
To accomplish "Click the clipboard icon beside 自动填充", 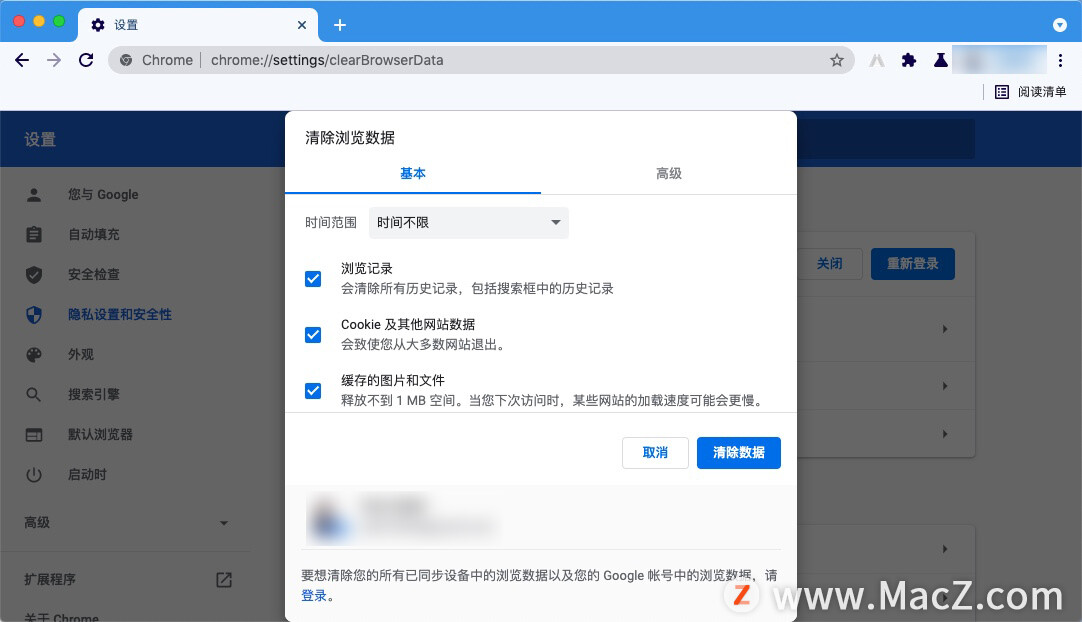I will click(x=34, y=235).
